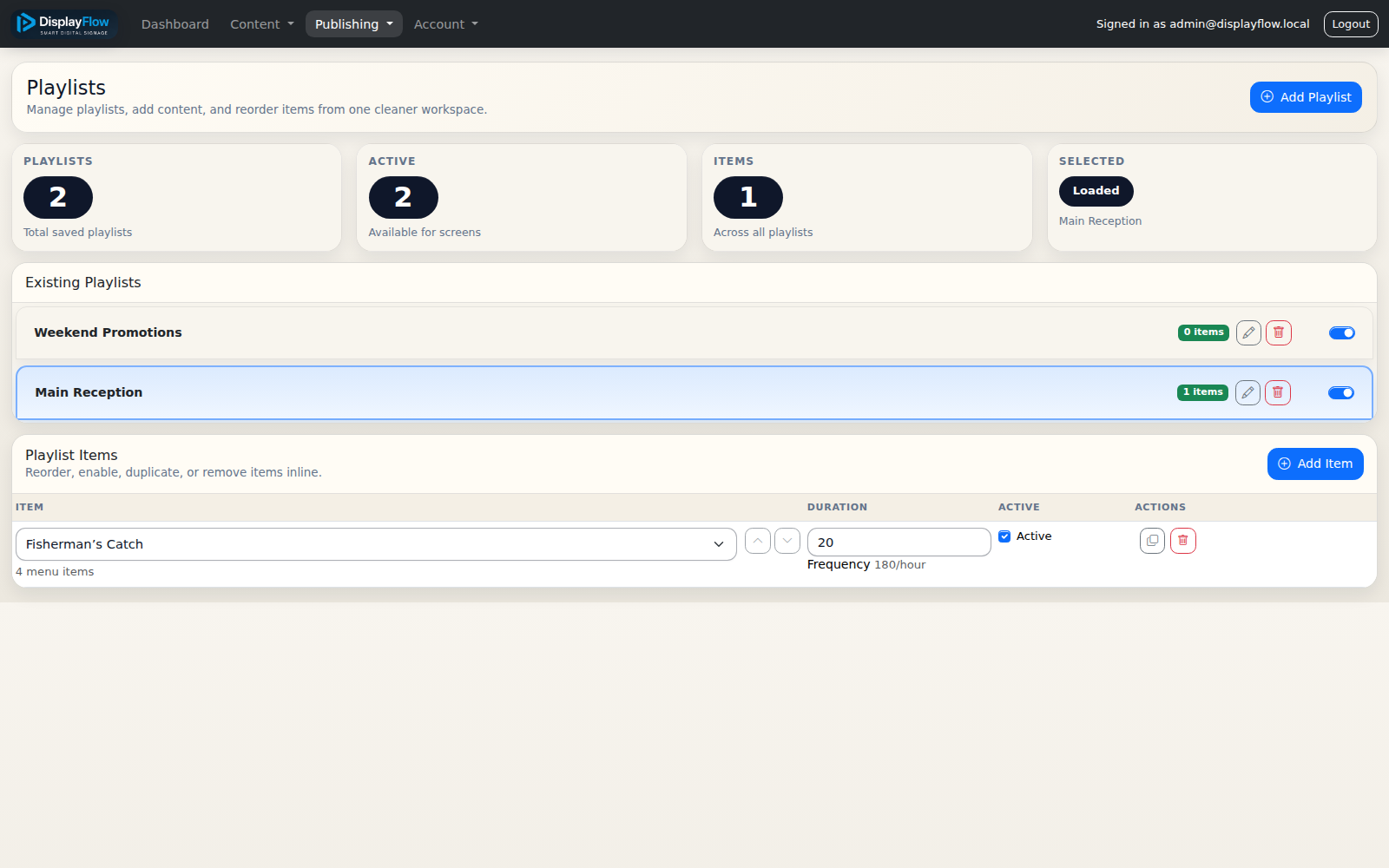Viewport: 1389px width, 868px height.
Task: Edit the Weekend Promotions playlist
Action: click(x=1248, y=332)
